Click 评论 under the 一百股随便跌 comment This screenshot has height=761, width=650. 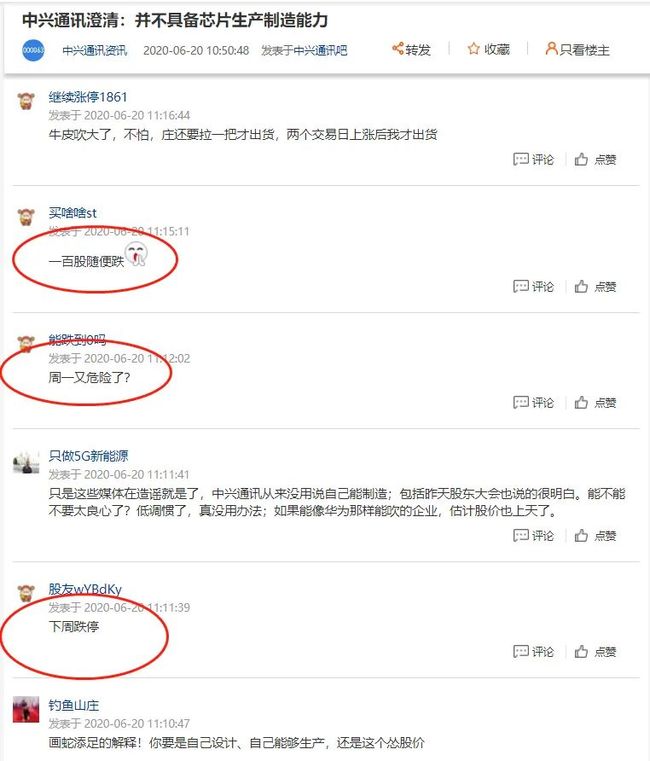(x=533, y=286)
